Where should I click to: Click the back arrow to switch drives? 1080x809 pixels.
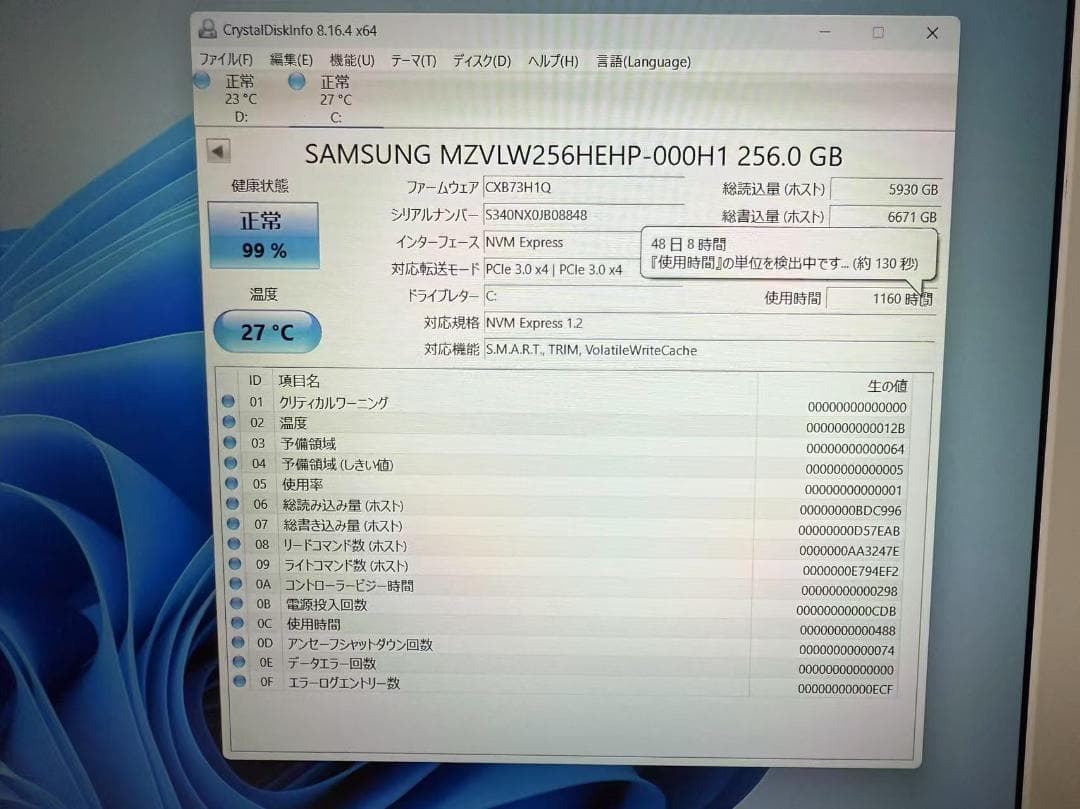218,151
